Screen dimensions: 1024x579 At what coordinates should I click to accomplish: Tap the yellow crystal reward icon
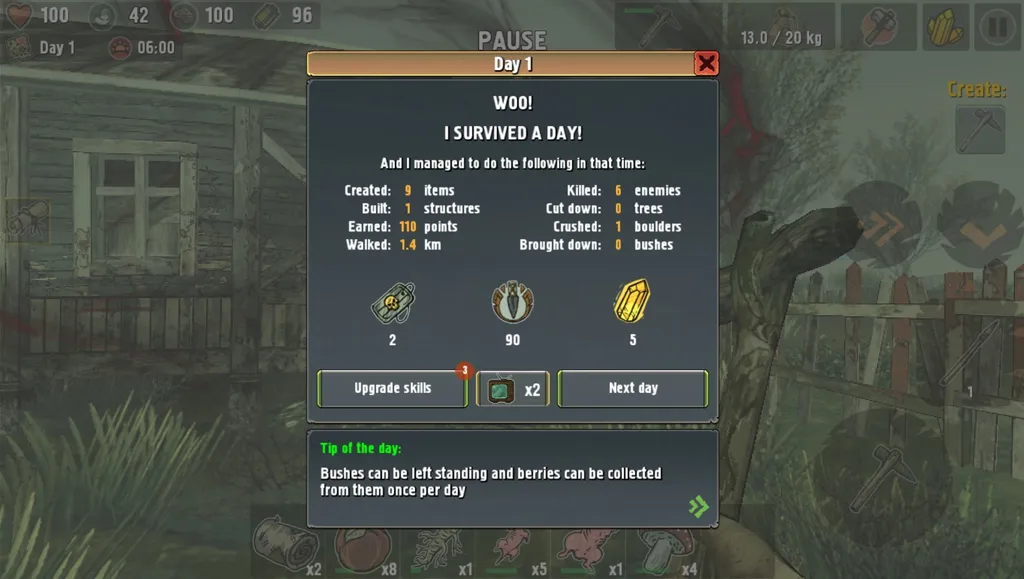(632, 301)
